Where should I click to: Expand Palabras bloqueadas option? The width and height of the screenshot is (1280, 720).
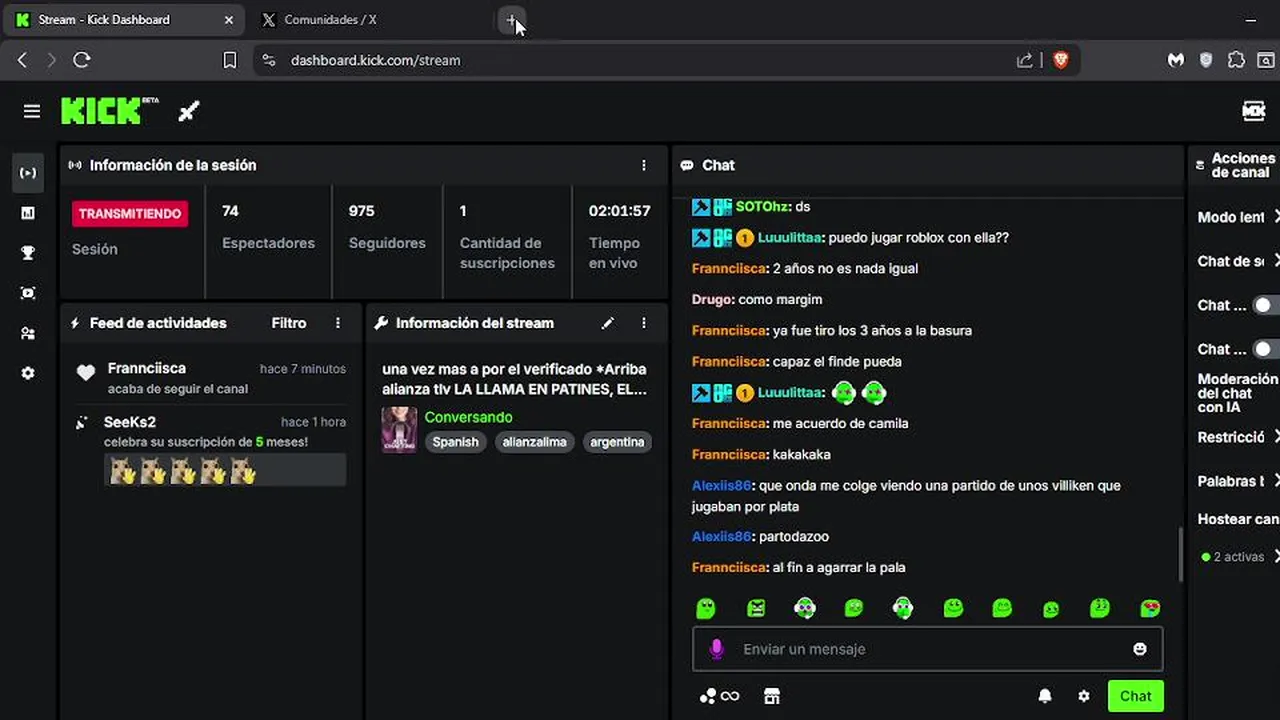[1276, 481]
